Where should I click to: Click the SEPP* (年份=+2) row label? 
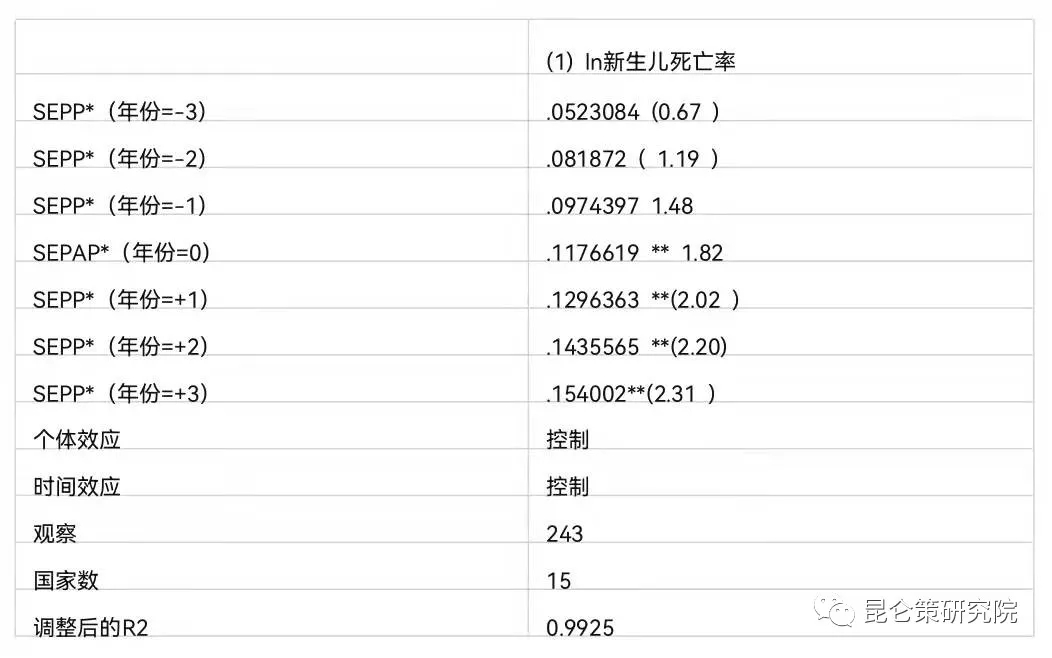120,346
